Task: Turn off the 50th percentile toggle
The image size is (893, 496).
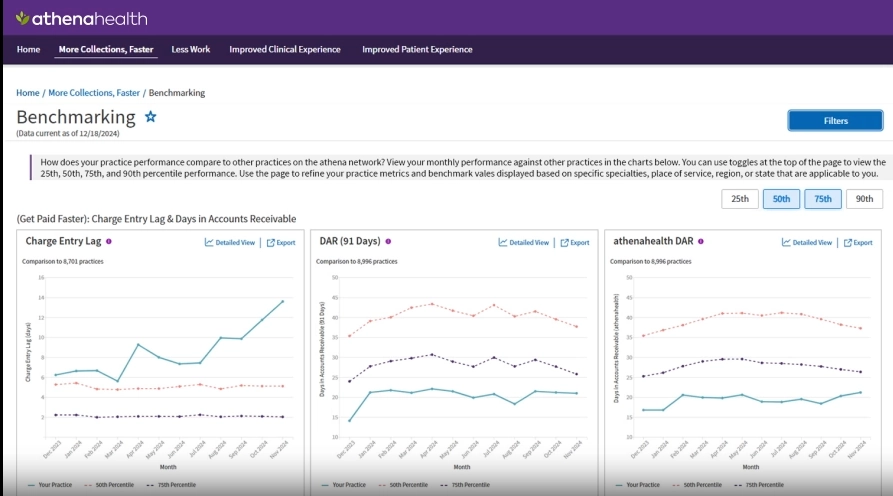Action: (x=781, y=199)
